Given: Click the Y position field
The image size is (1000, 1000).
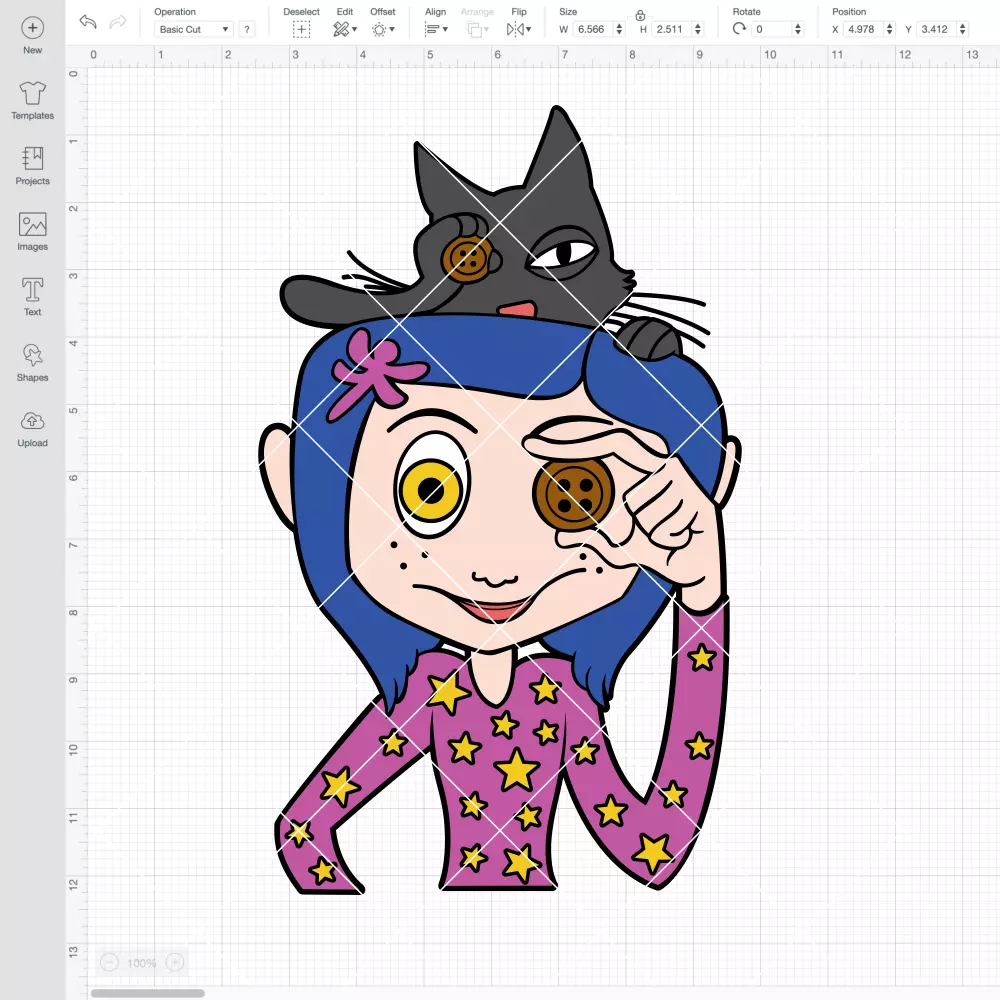Looking at the screenshot, I should click(936, 29).
